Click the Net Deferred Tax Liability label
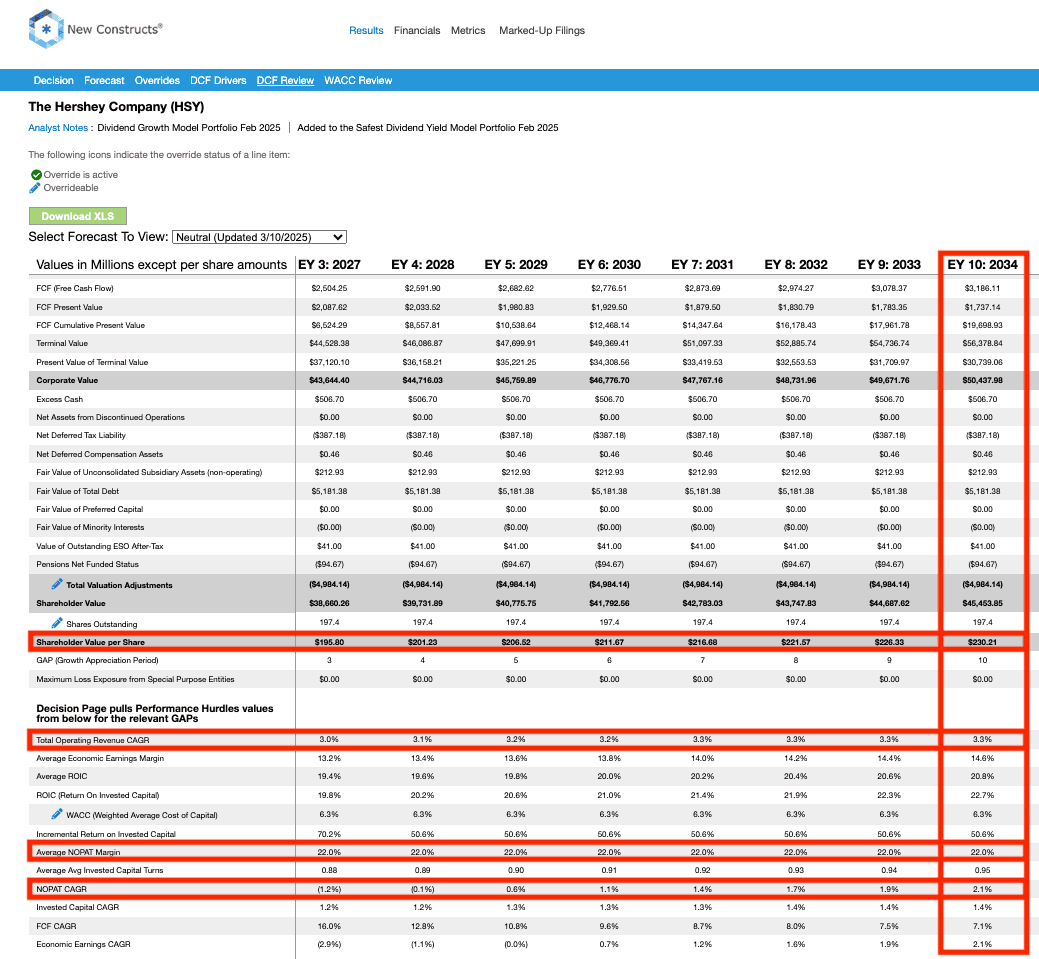The height and width of the screenshot is (959, 1039). (81, 435)
